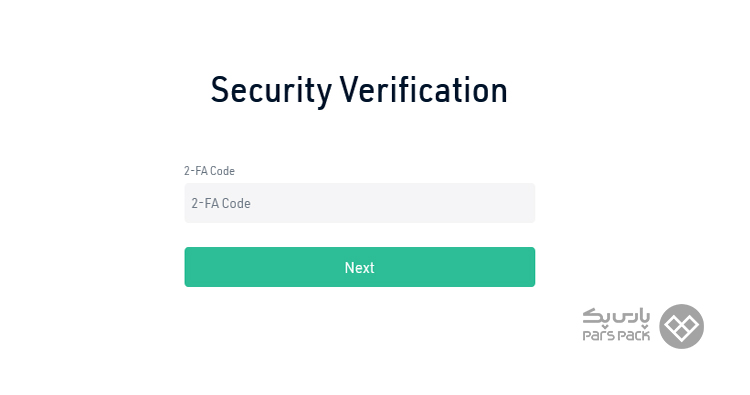Screen dimensions: 750x395
Task: Click the word Verification in the title
Action: coord(424,89)
